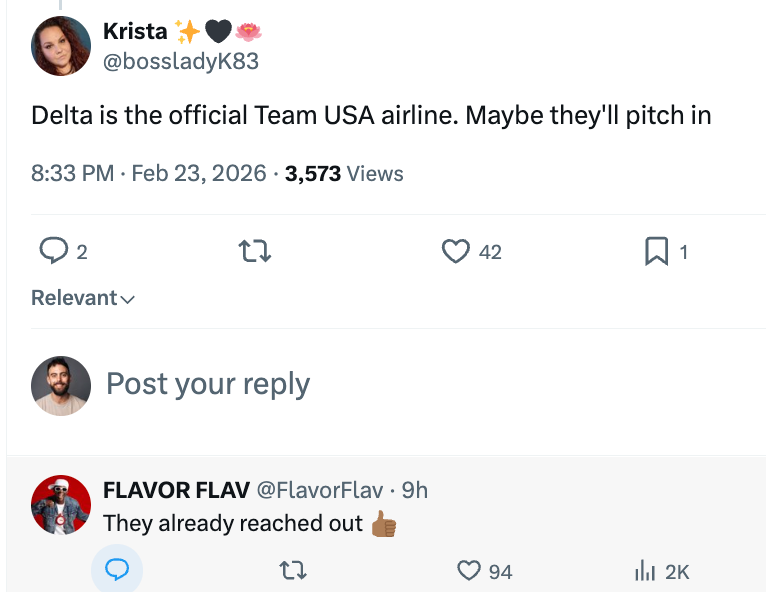Click the FLAVOR FLAV display name
Viewport: 766px width, 592px height.
[177, 490]
